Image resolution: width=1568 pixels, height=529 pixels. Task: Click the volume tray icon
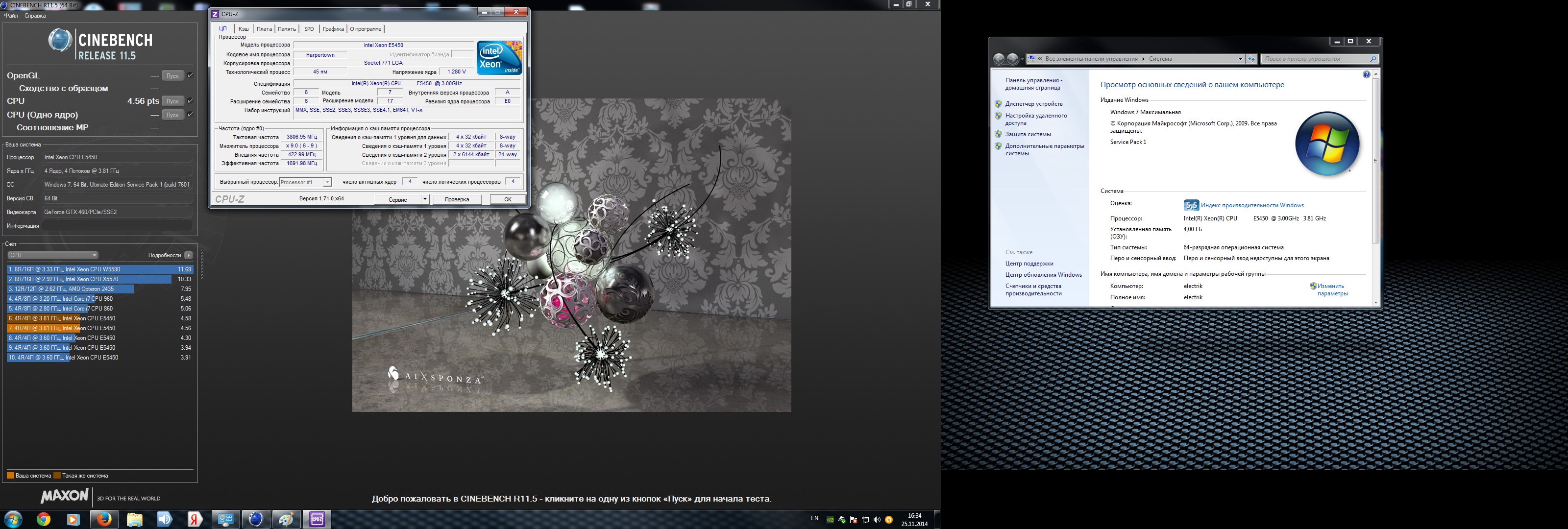point(877,520)
